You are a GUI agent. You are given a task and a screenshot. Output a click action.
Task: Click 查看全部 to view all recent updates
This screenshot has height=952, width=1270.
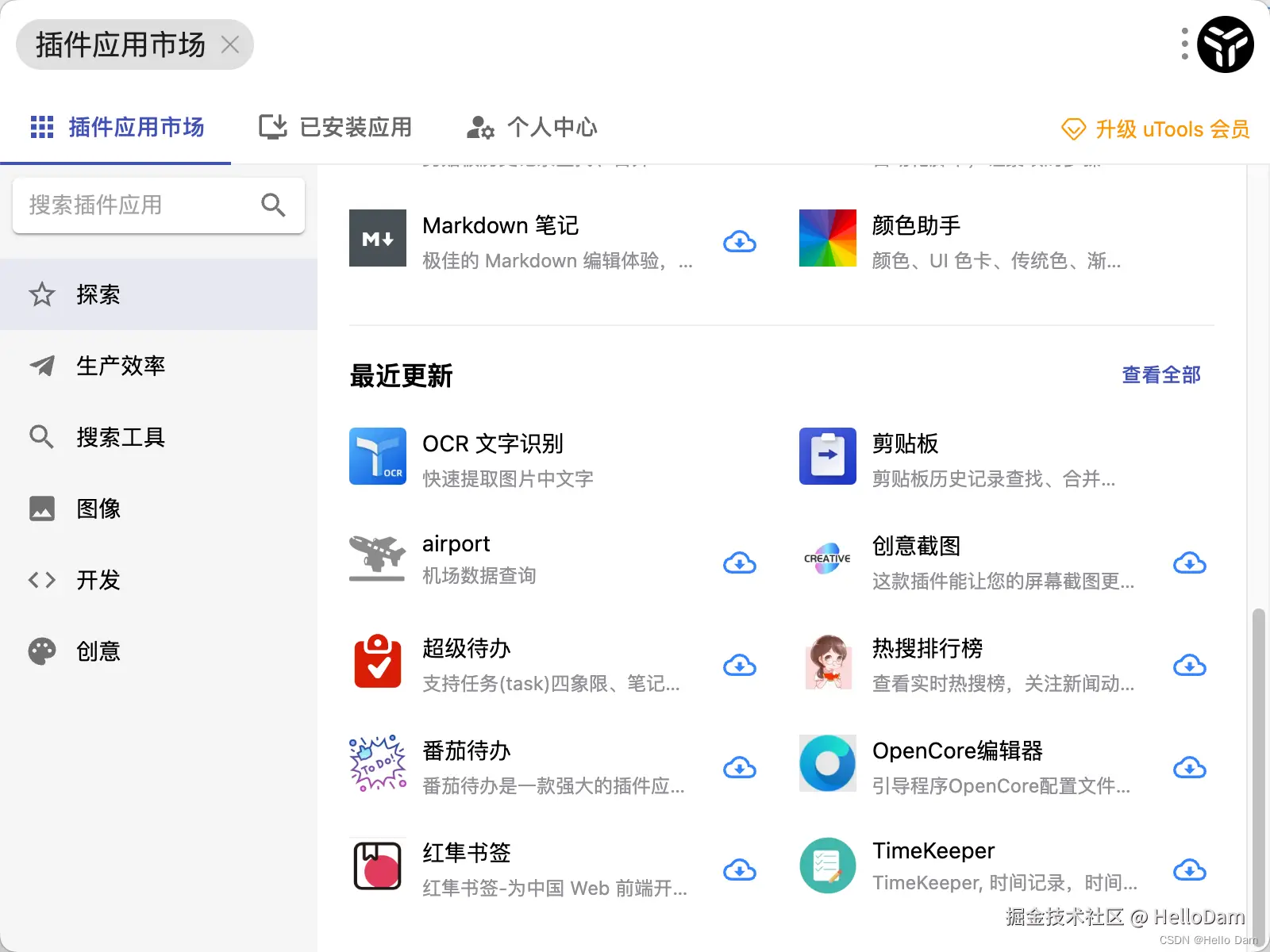coord(1160,375)
